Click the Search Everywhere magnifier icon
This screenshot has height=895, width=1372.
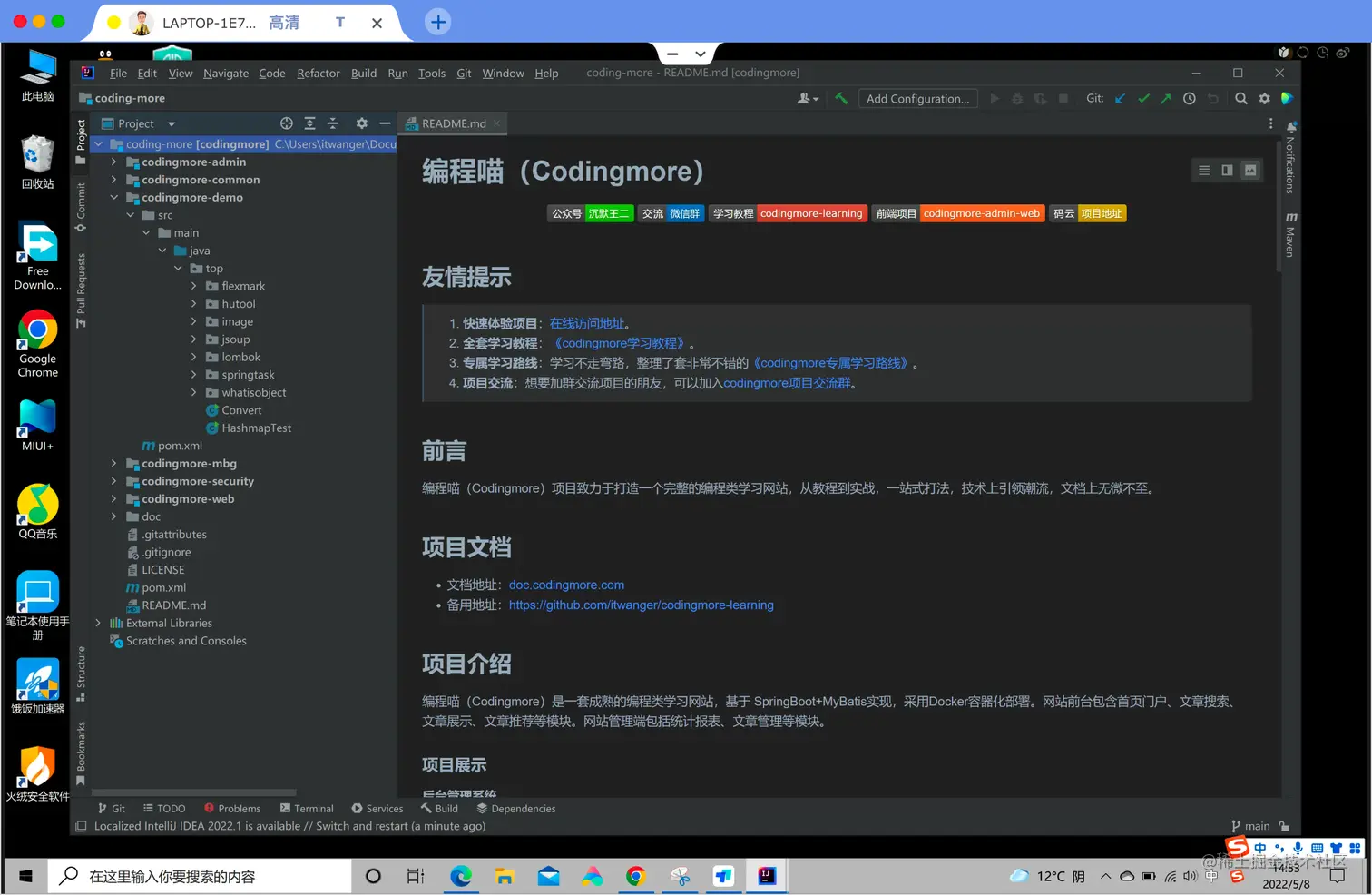coord(1241,99)
